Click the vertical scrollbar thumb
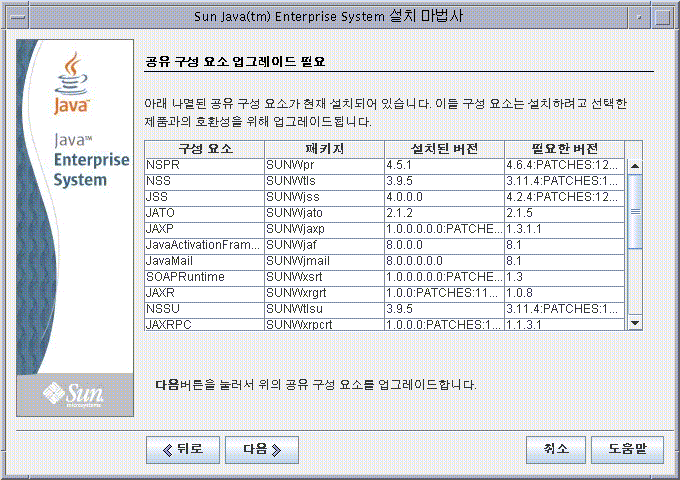This screenshot has width=680, height=480. click(635, 211)
